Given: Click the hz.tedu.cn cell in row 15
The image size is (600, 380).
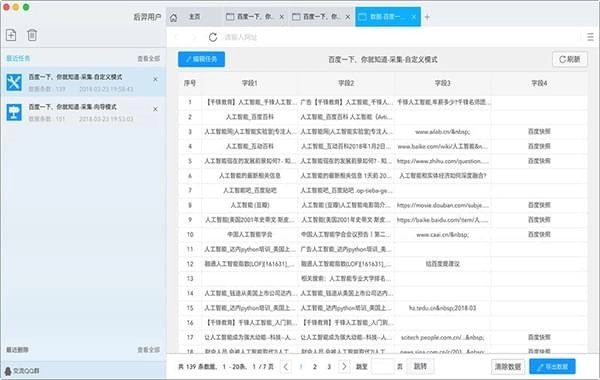Looking at the screenshot, I should [x=442, y=308].
